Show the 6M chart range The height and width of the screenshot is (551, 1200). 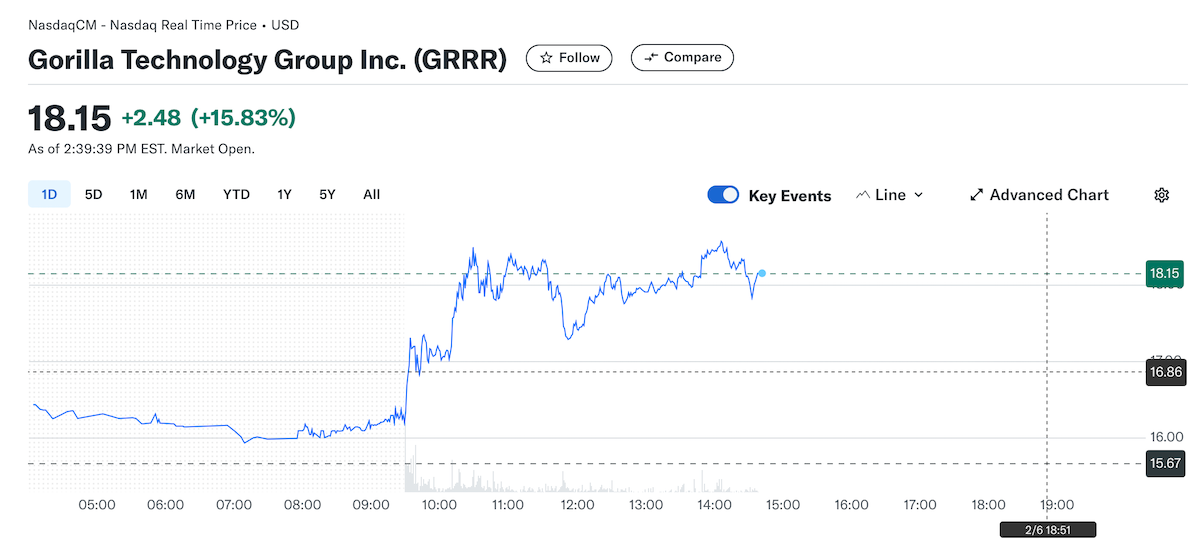click(185, 194)
